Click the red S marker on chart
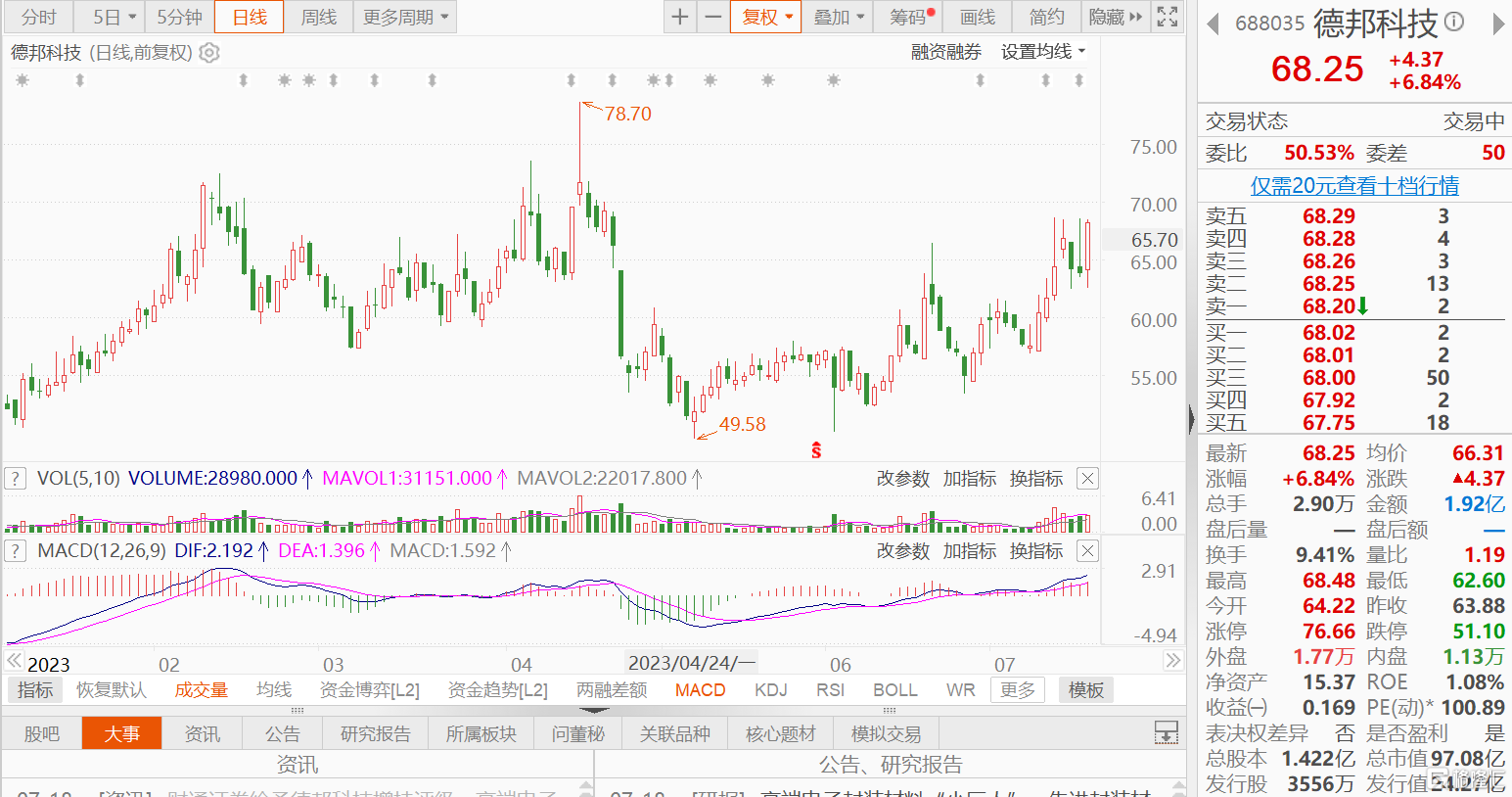Viewport: 1512px width, 797px height. (x=816, y=450)
